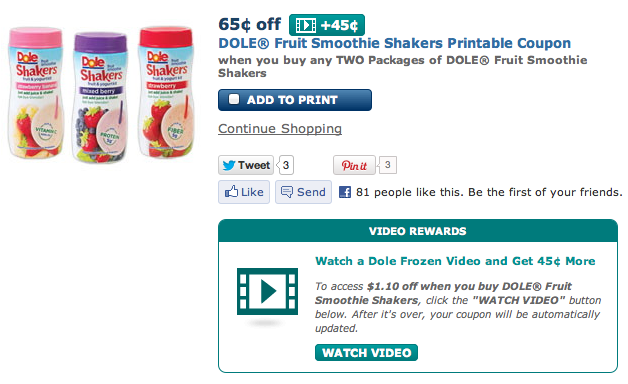This screenshot has height=384, width=628.
Task: Check the Add to Print checkbox
Action: click(234, 99)
